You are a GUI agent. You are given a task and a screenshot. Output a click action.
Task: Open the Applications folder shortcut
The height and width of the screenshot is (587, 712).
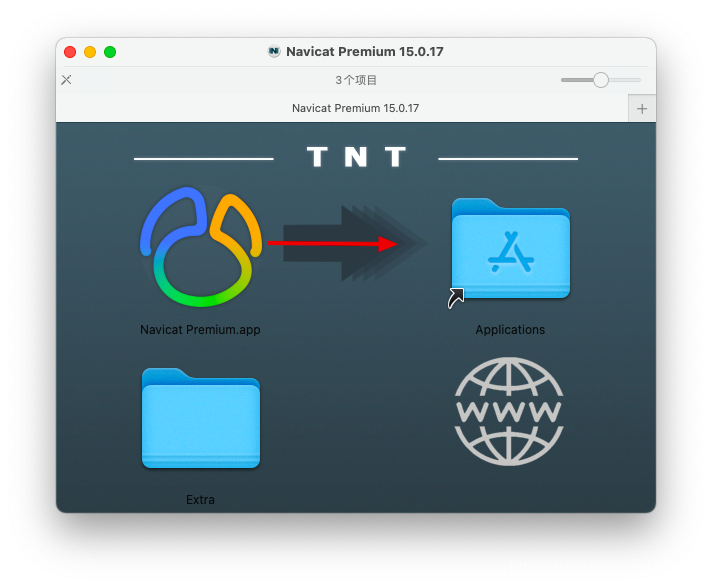coord(510,249)
